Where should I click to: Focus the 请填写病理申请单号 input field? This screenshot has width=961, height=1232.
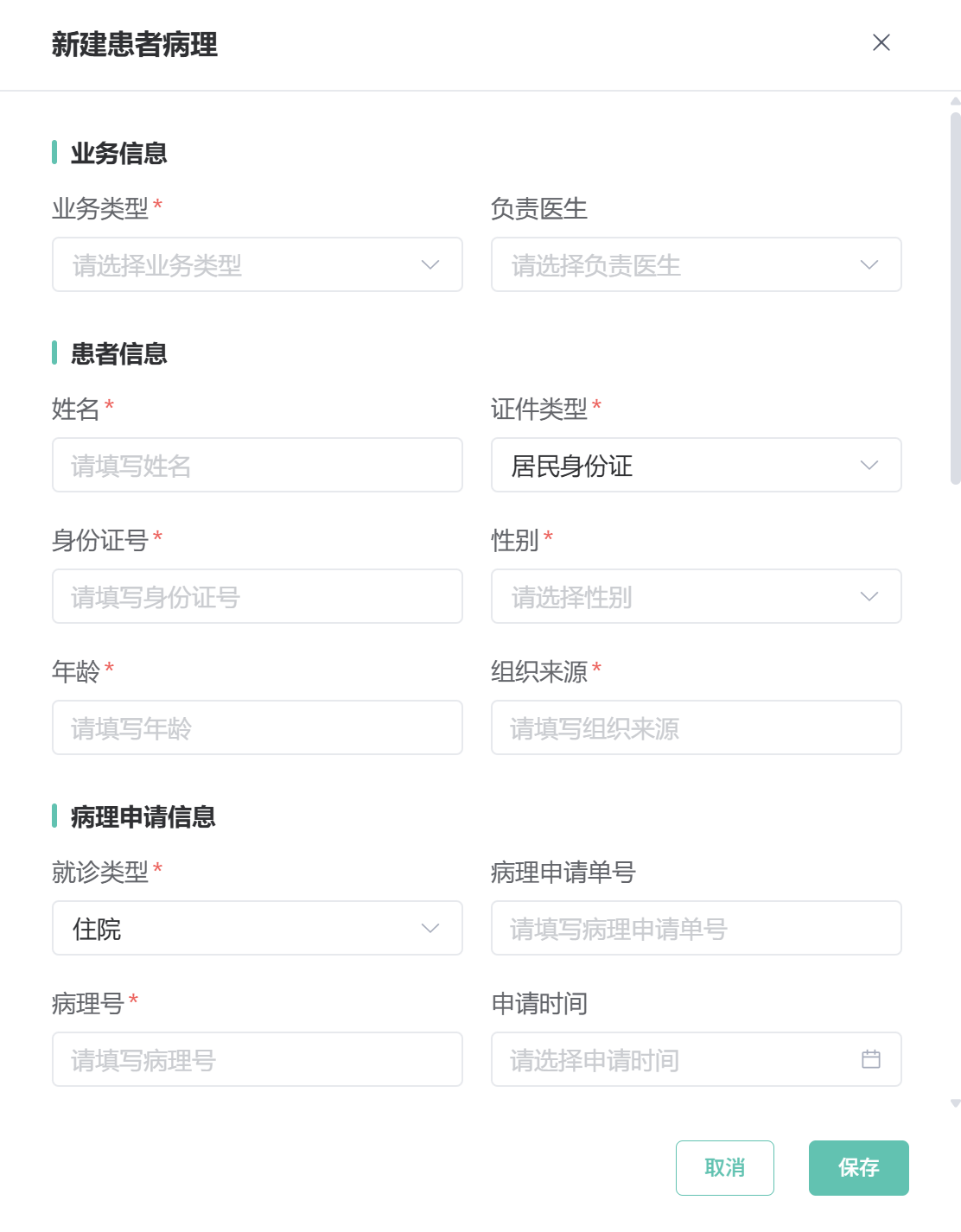697,928
